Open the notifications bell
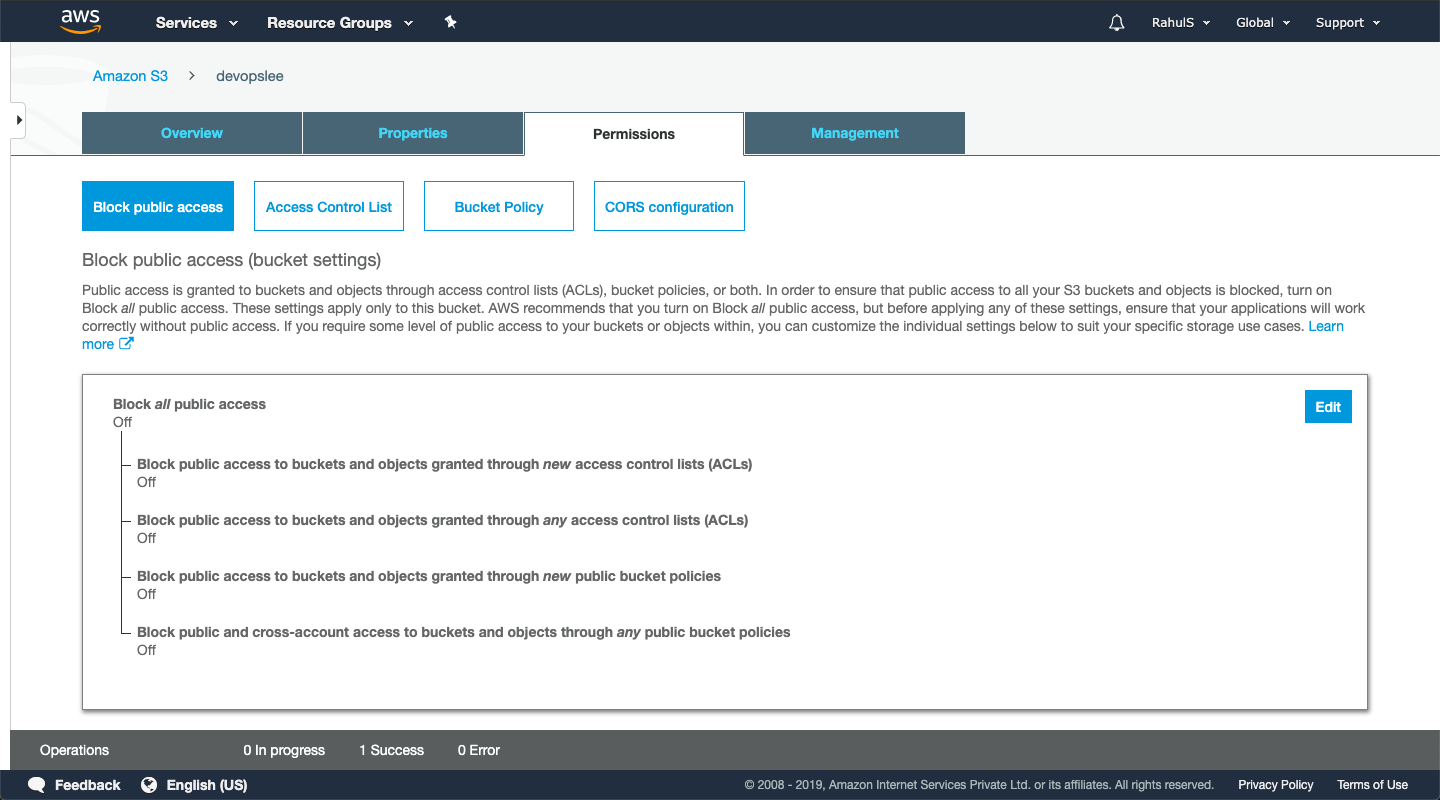1440x800 pixels. (x=1117, y=22)
